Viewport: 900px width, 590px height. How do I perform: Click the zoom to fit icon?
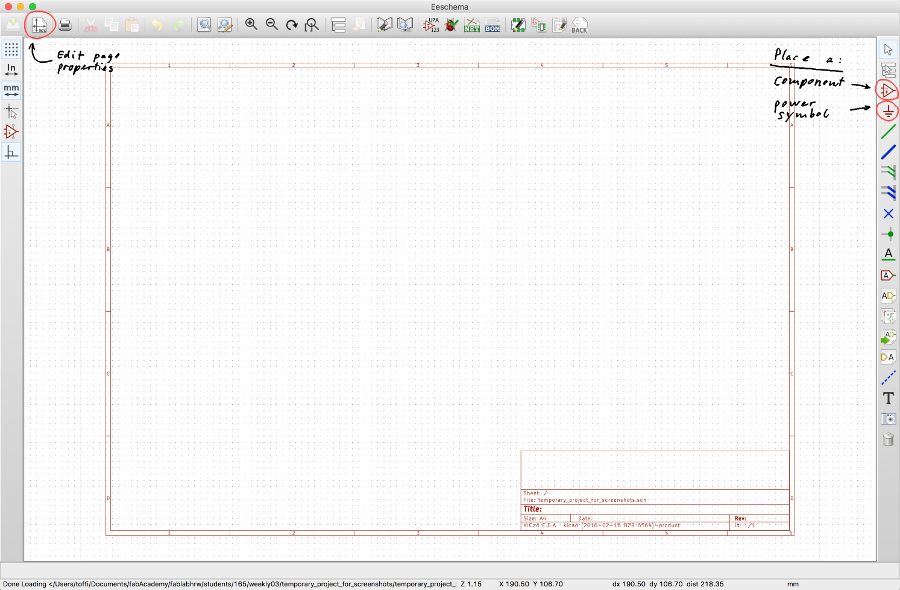[312, 25]
